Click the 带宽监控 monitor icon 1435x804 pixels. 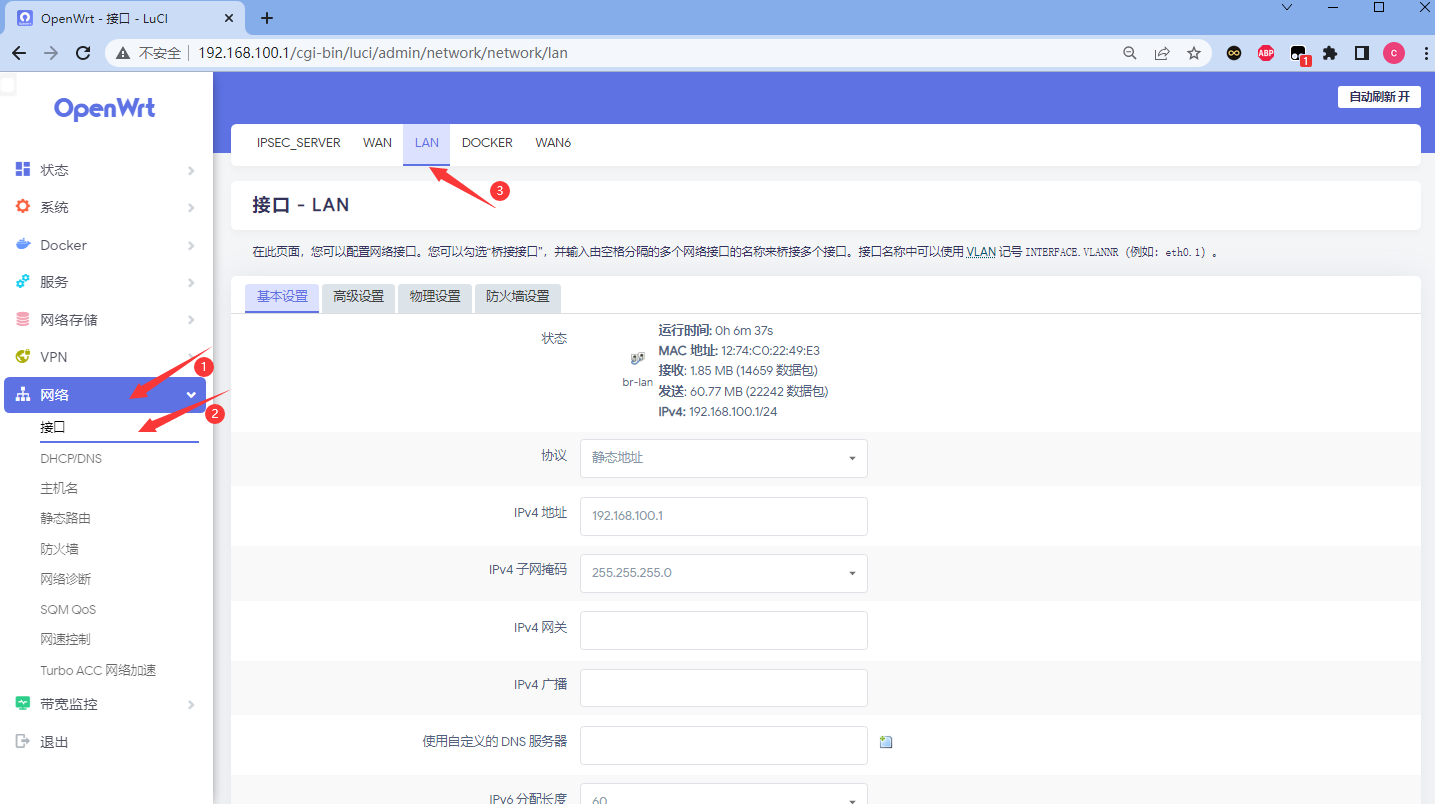click(x=23, y=704)
